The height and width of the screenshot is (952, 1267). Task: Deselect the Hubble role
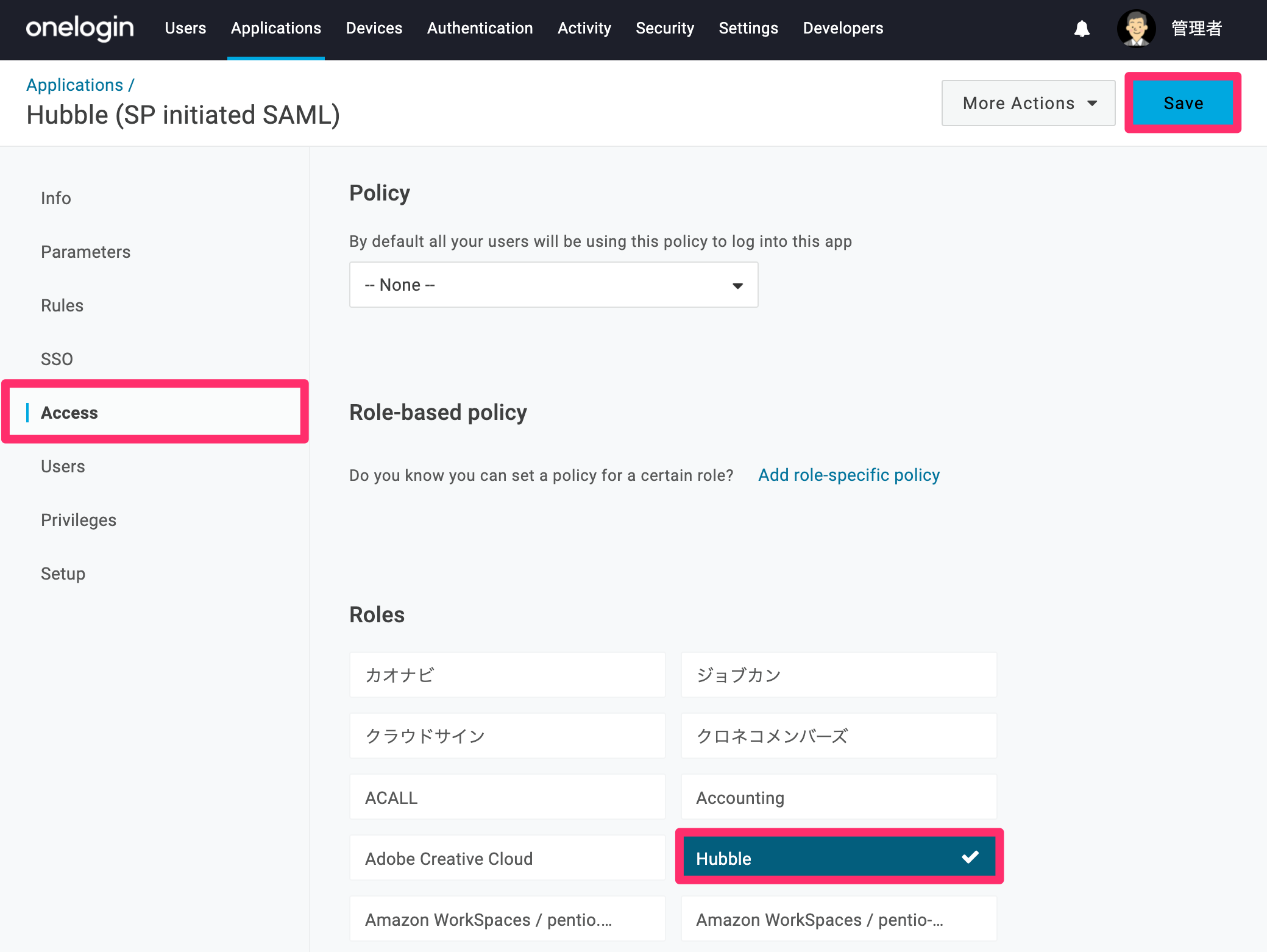click(x=839, y=858)
